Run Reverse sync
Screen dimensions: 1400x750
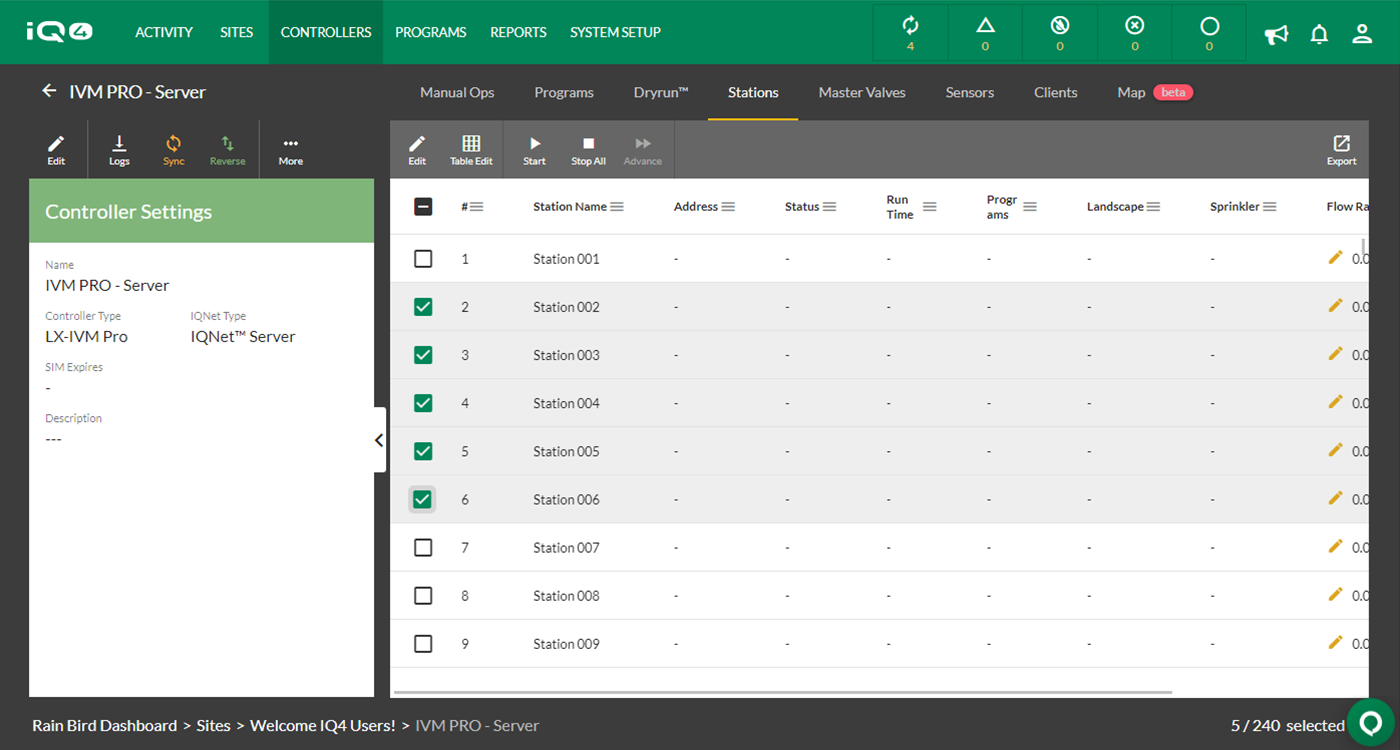[227, 150]
